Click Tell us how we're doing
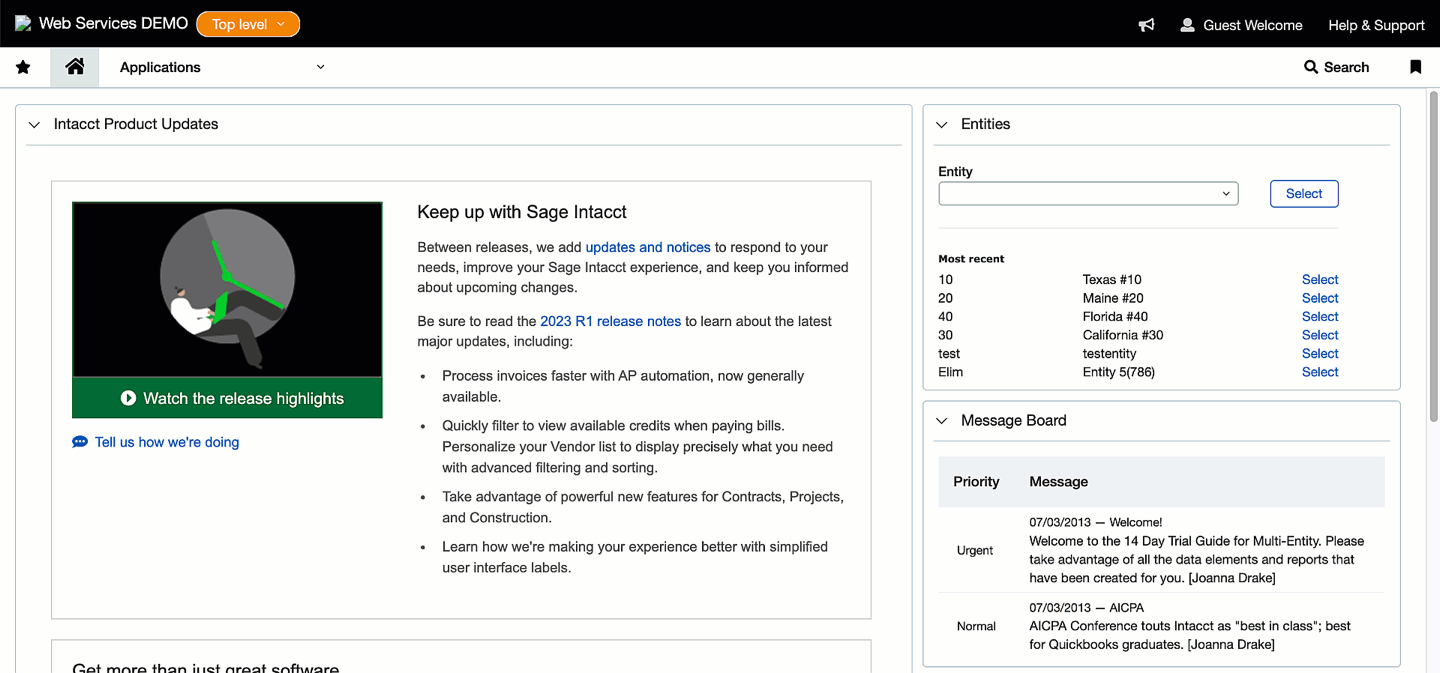 tap(167, 442)
